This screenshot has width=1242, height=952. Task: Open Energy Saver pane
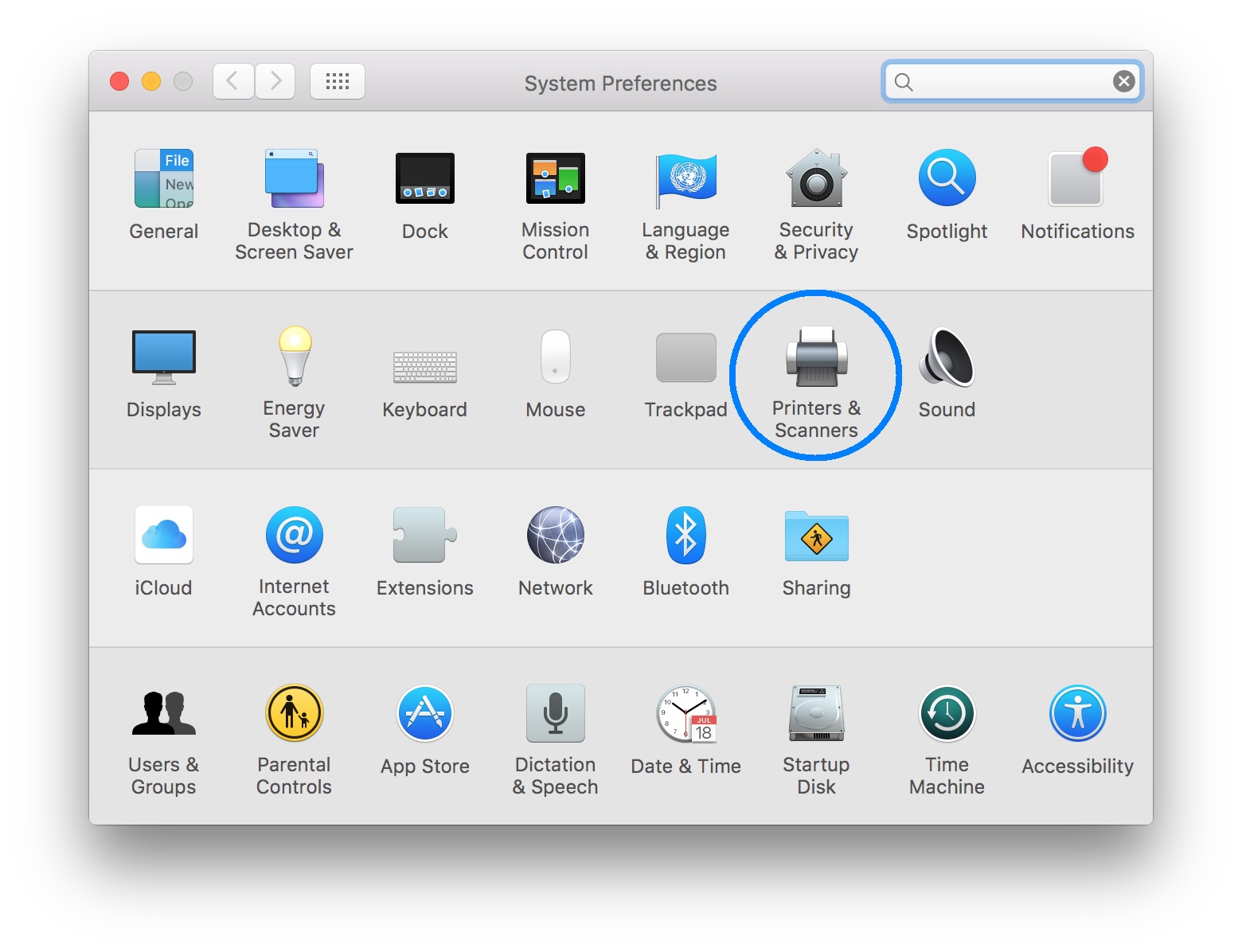pyautogui.click(x=294, y=384)
